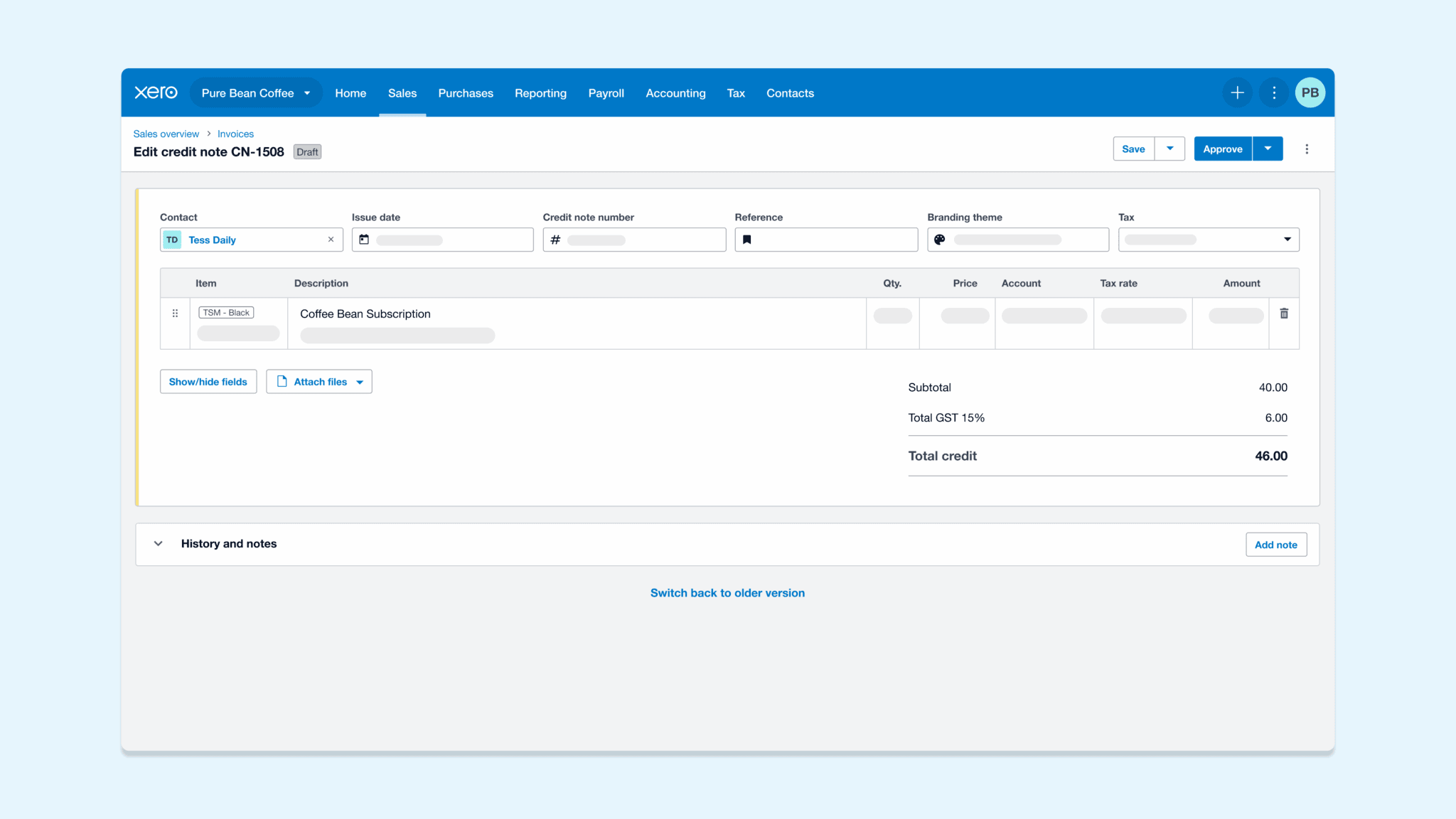
Task: Click the document icon on Attach files
Action: [282, 381]
